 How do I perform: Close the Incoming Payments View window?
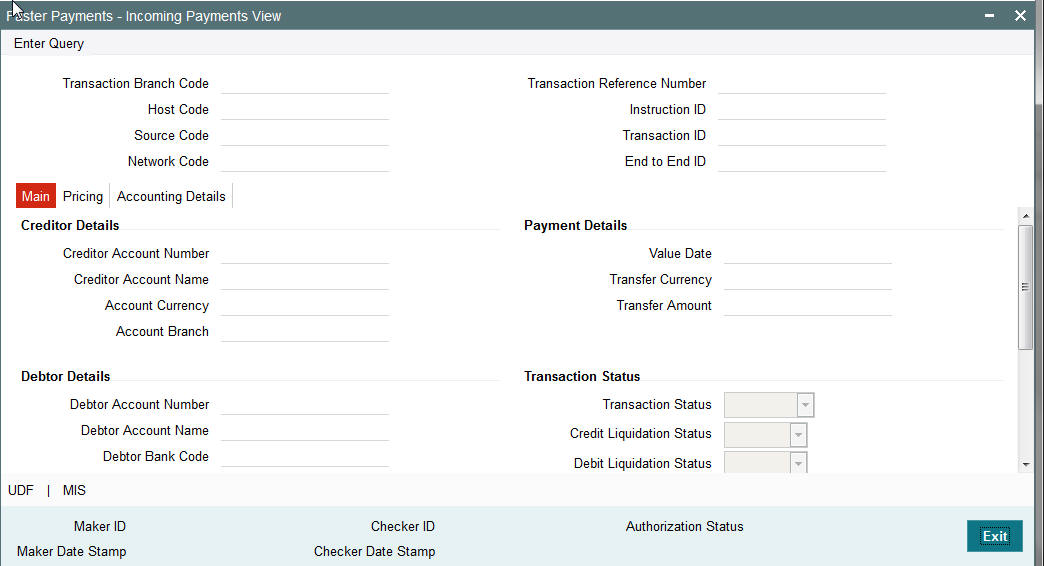(1020, 15)
